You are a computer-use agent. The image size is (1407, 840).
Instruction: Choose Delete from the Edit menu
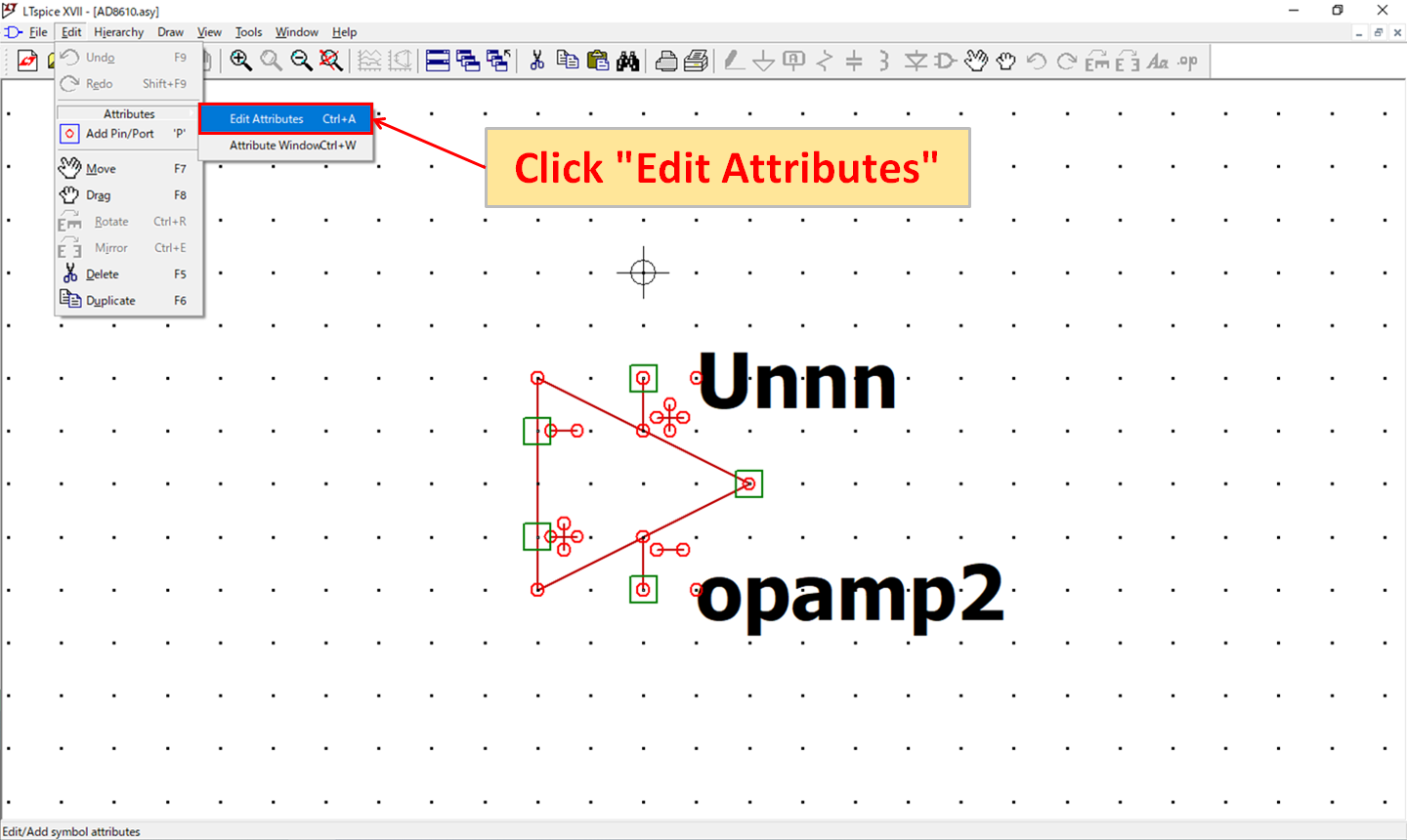point(101,273)
